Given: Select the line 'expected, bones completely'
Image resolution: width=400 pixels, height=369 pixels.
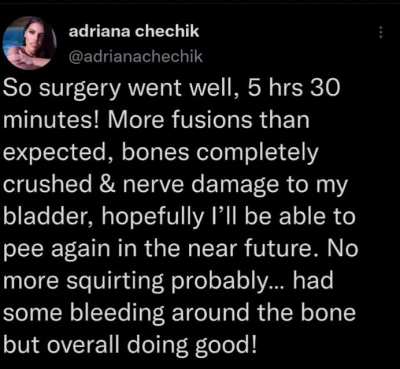Looking at the screenshot, I should pyautogui.click(x=161, y=154).
